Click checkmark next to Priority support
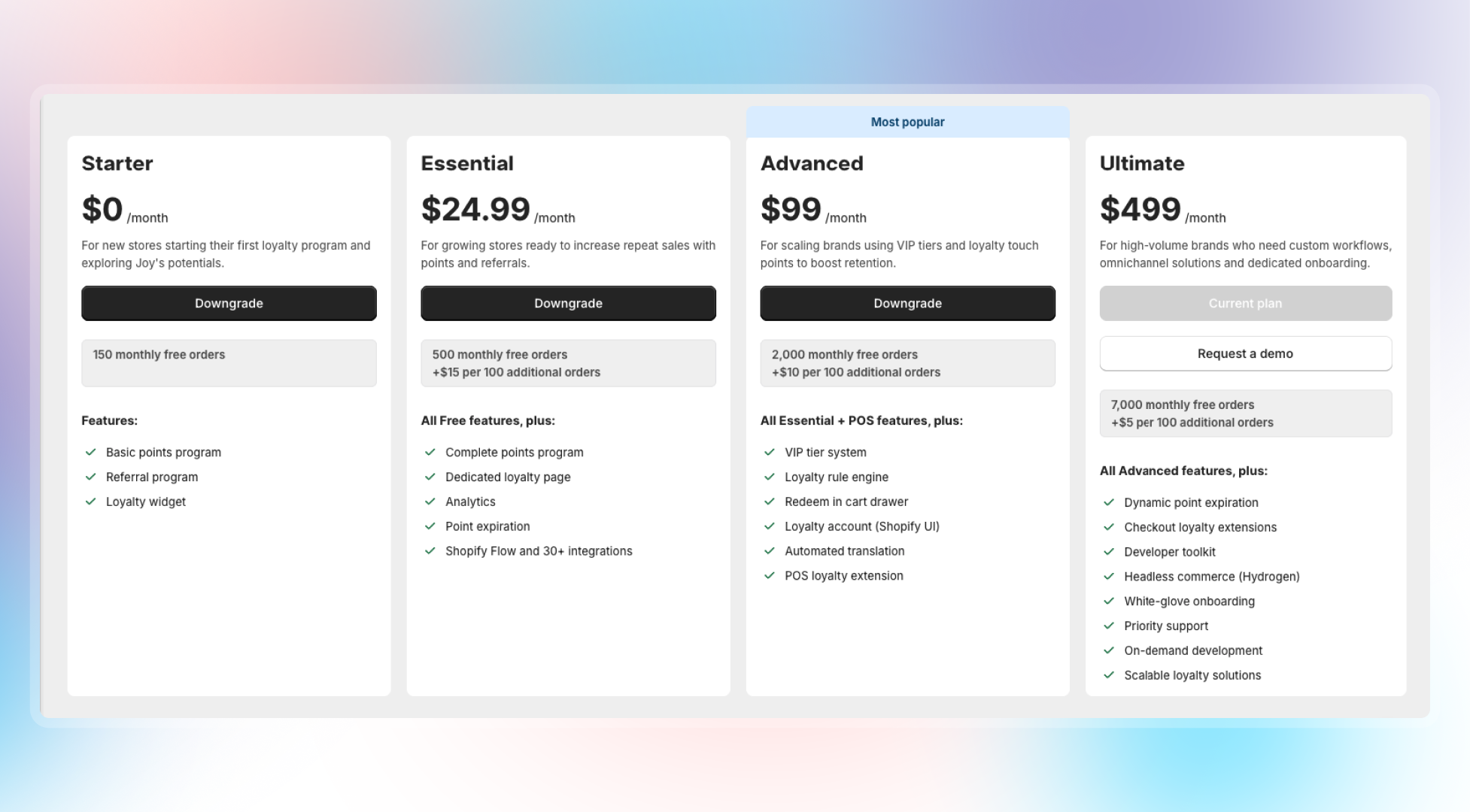1470x812 pixels. [1109, 626]
